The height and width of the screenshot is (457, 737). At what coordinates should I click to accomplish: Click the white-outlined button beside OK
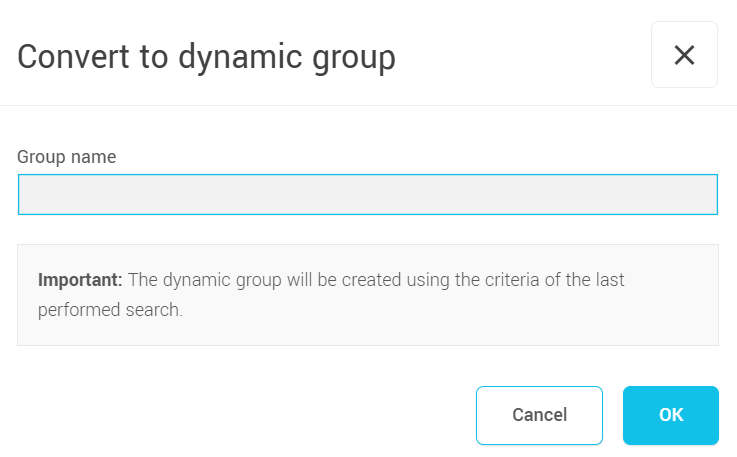click(539, 415)
